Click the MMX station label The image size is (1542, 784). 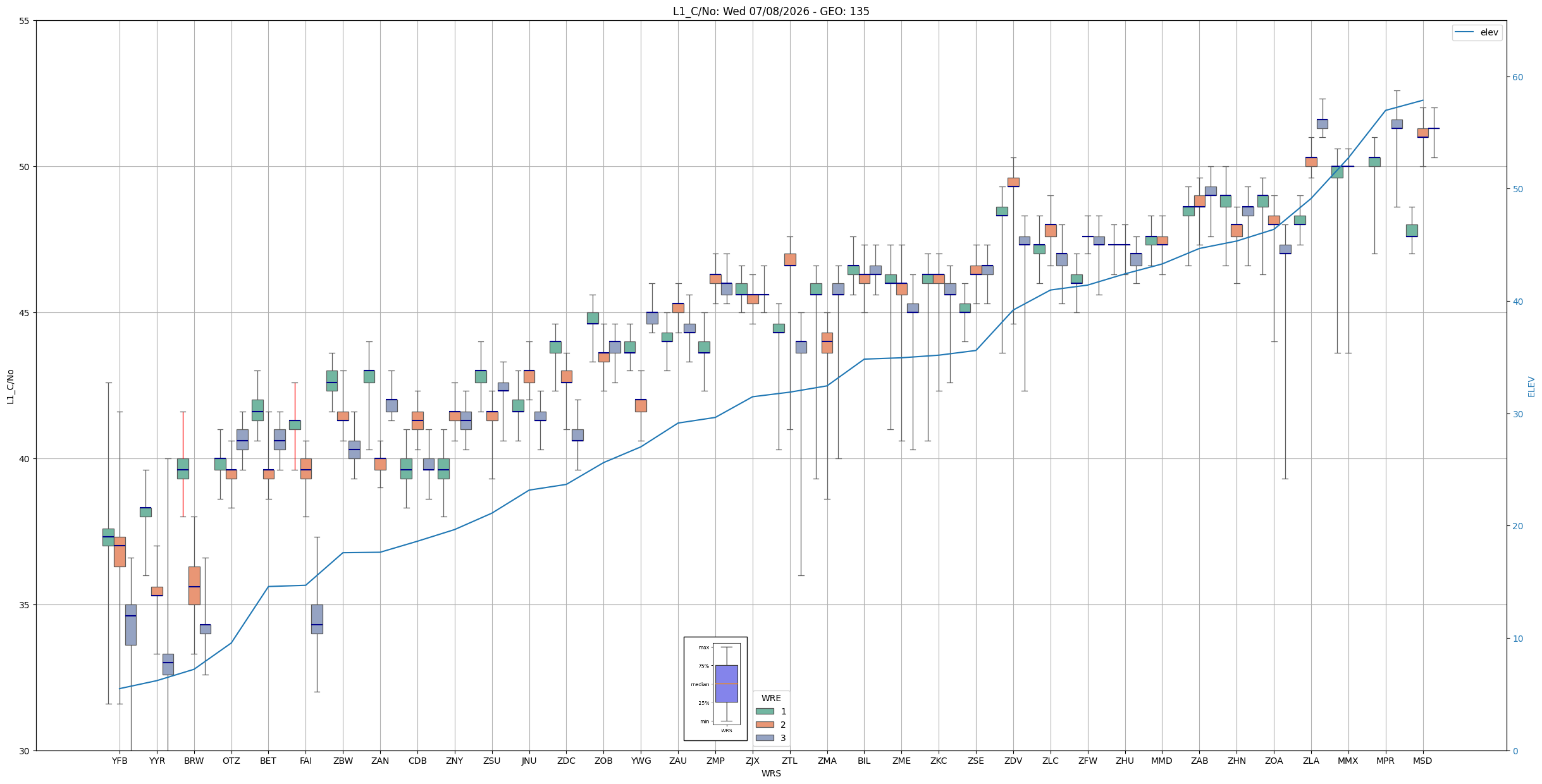[1348, 761]
